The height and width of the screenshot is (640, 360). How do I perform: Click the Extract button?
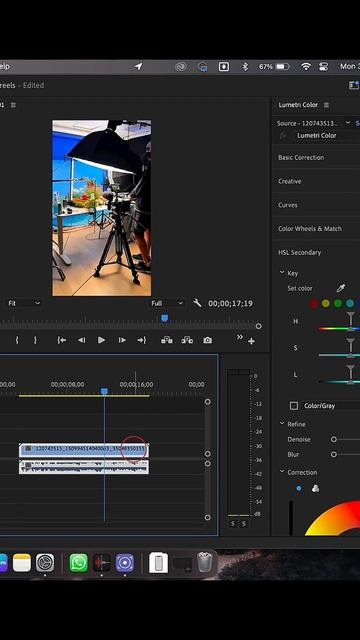pyautogui.click(x=187, y=340)
